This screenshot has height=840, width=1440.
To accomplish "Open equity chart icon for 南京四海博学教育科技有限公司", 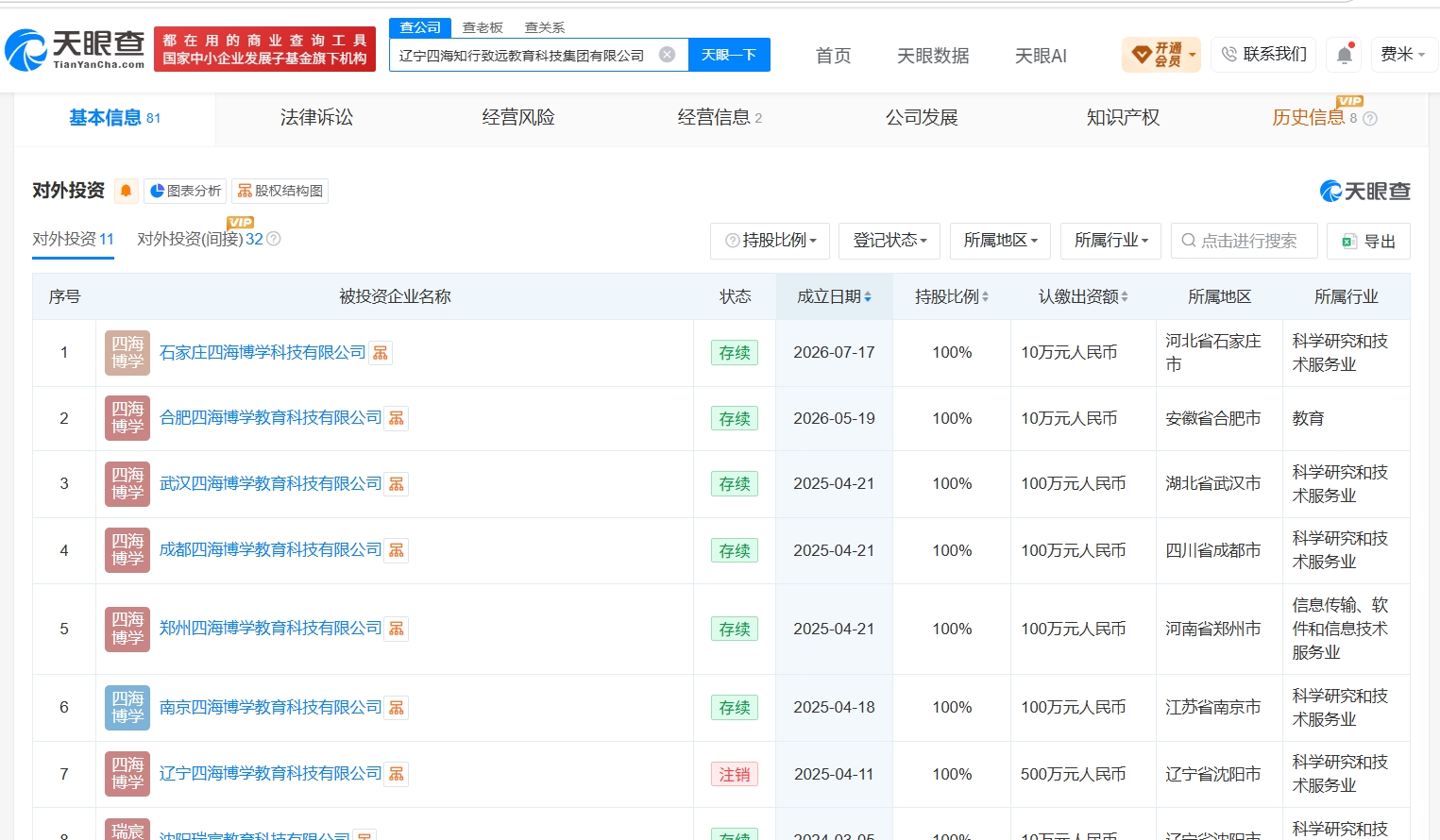I will pos(397,708).
